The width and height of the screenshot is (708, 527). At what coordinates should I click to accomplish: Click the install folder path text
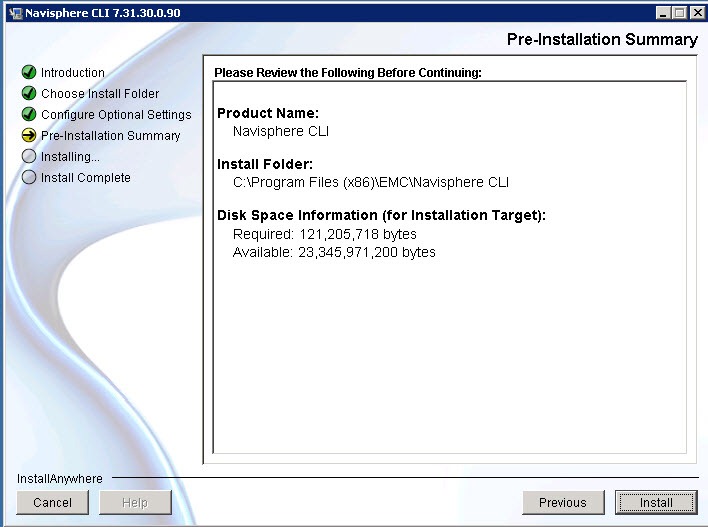tap(370, 182)
